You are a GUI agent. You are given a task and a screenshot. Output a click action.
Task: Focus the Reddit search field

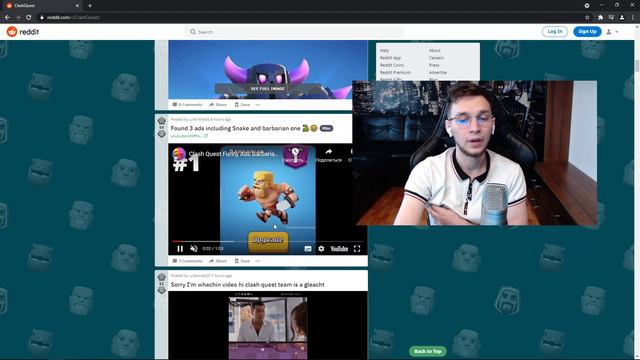point(295,32)
